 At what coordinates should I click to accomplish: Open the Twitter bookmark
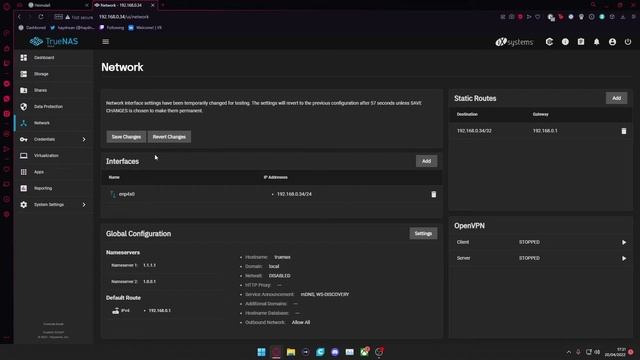click(x=72, y=28)
